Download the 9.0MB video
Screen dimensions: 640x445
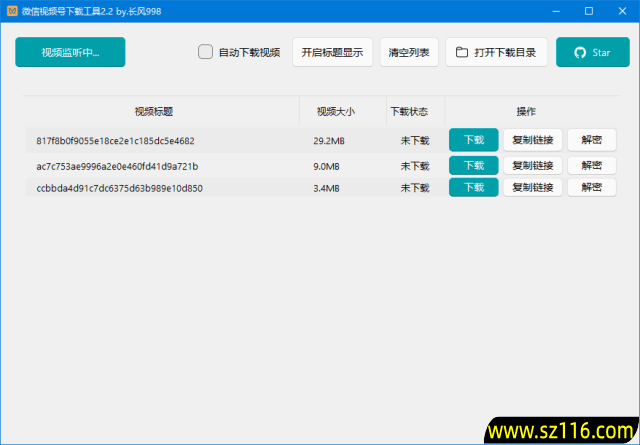(x=473, y=165)
